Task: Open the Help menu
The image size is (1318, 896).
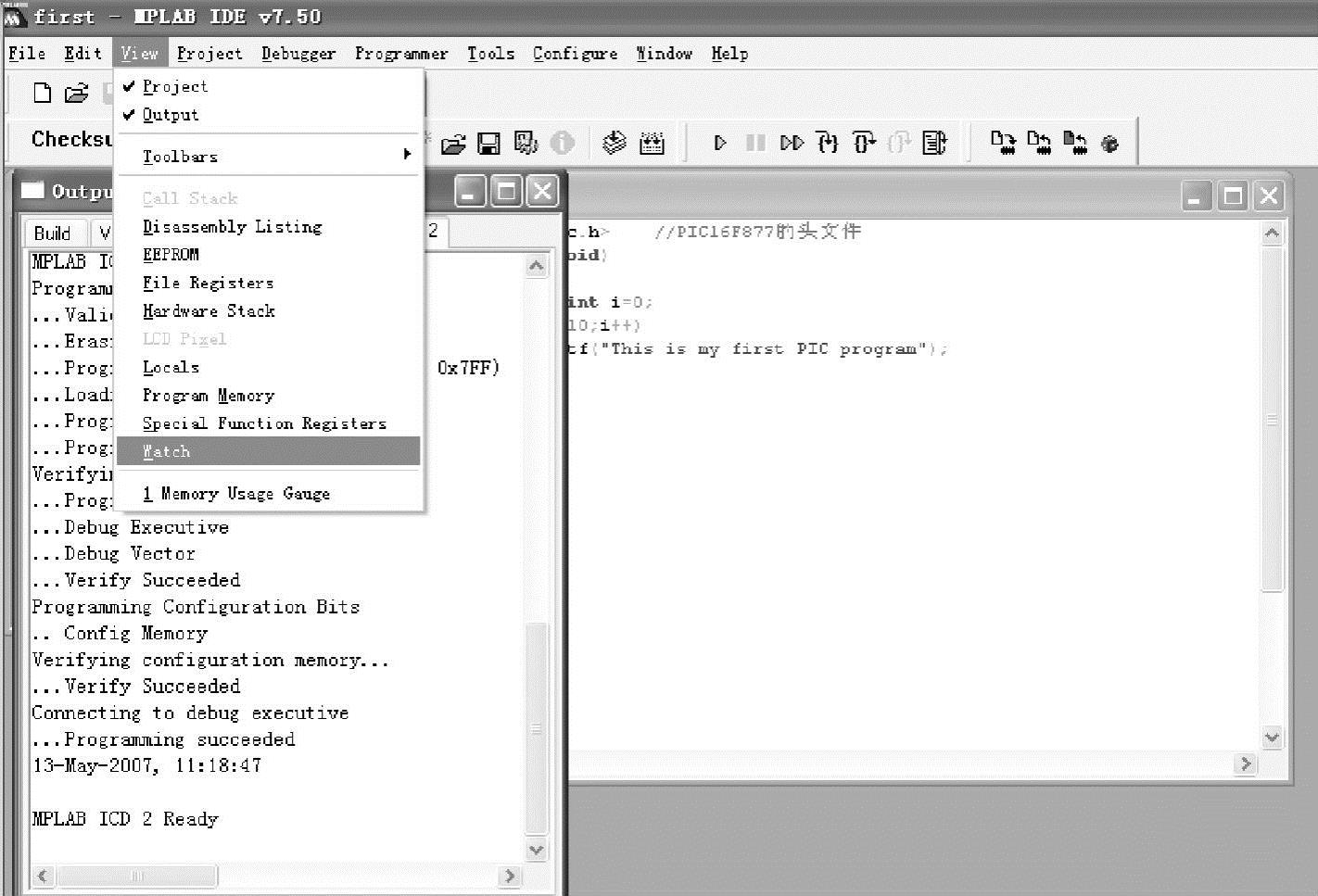Action: (729, 54)
